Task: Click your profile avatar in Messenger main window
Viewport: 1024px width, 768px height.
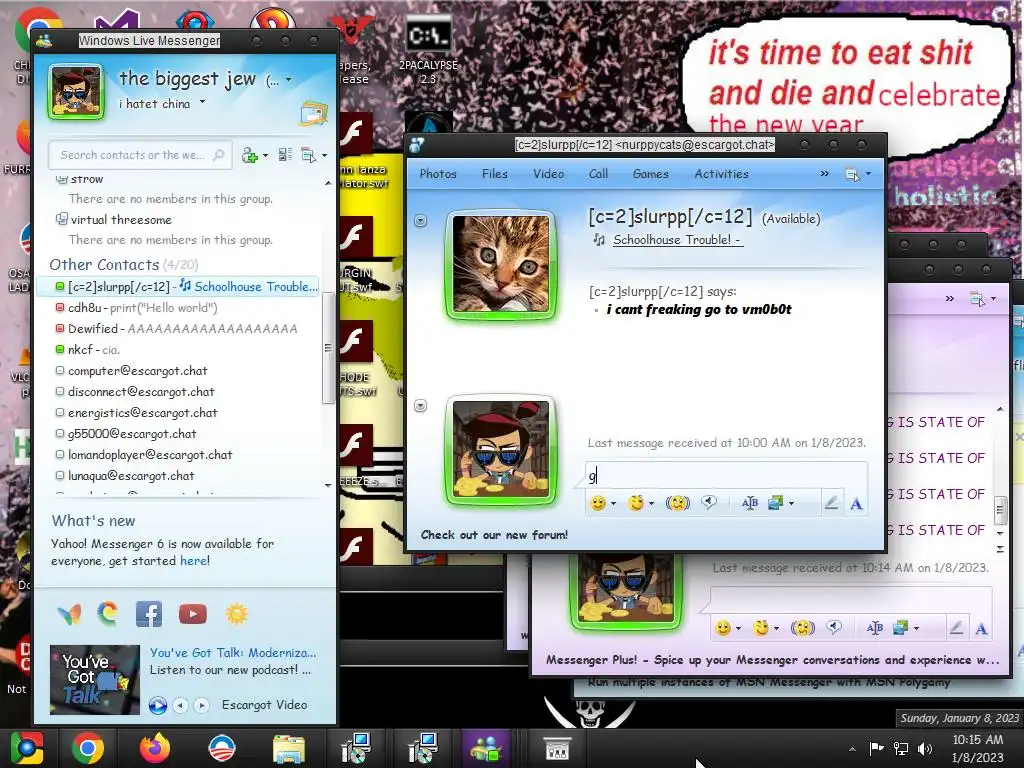Action: coord(76,92)
